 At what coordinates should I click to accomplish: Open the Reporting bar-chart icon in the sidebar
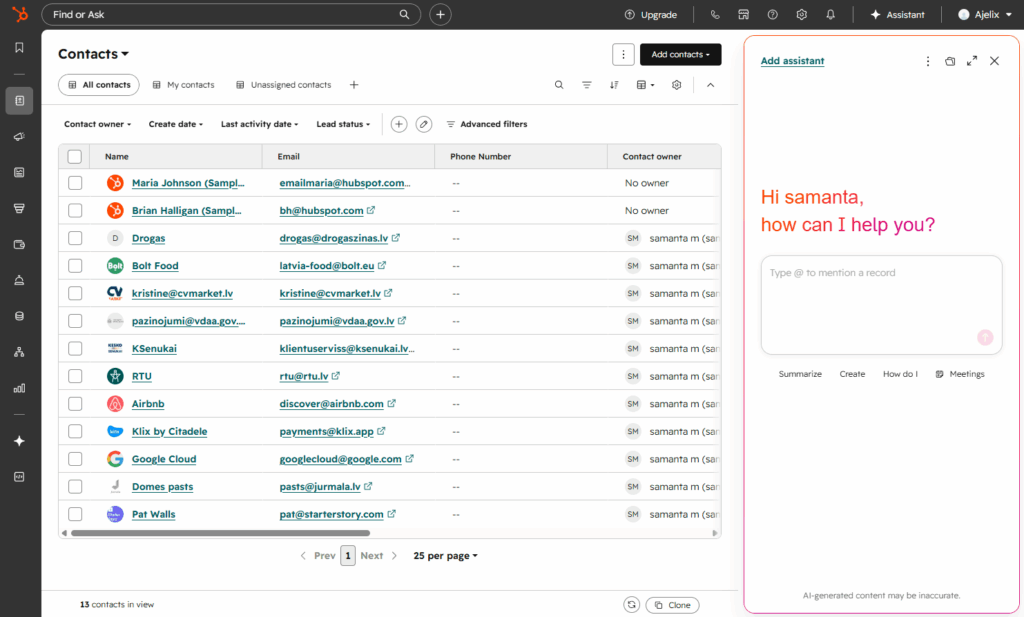(x=19, y=388)
